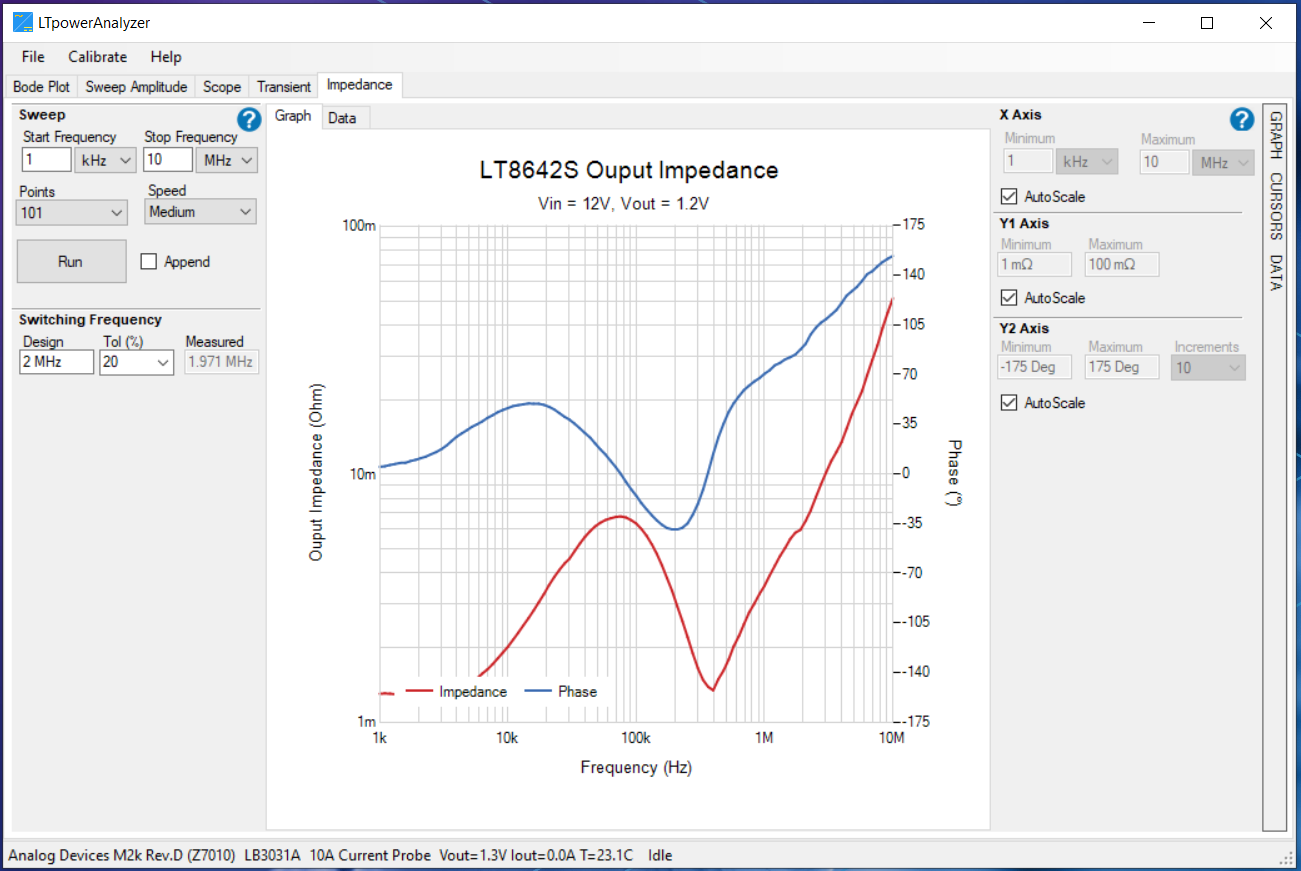Click the Run button to start sweep
Image resolution: width=1301 pixels, height=871 pixels.
(x=71, y=261)
